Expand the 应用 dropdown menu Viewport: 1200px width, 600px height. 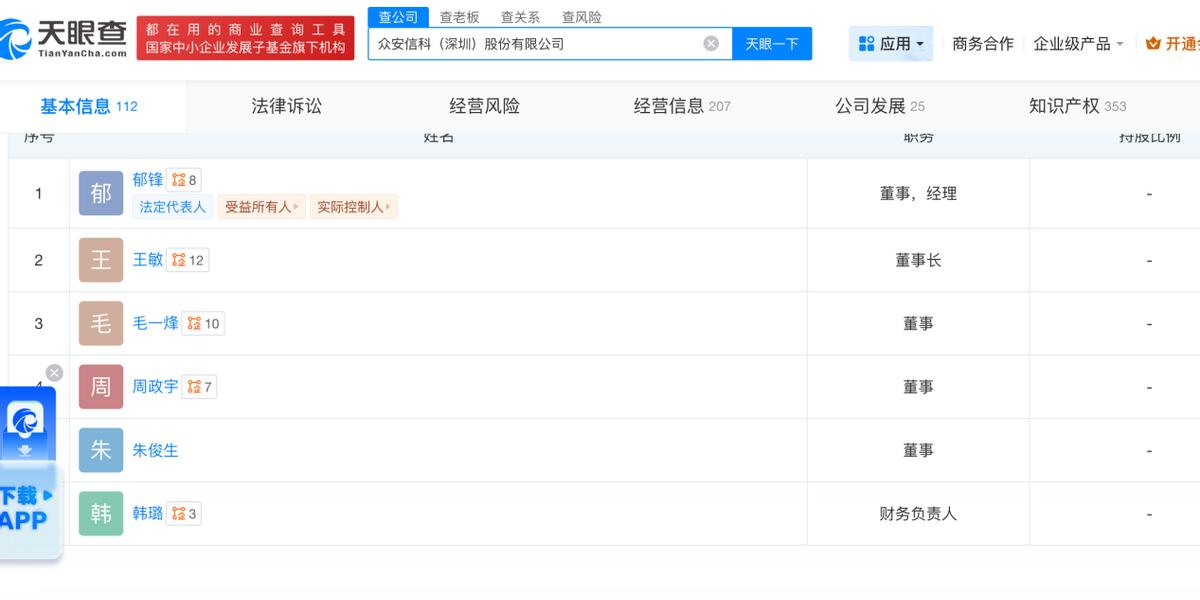click(891, 44)
